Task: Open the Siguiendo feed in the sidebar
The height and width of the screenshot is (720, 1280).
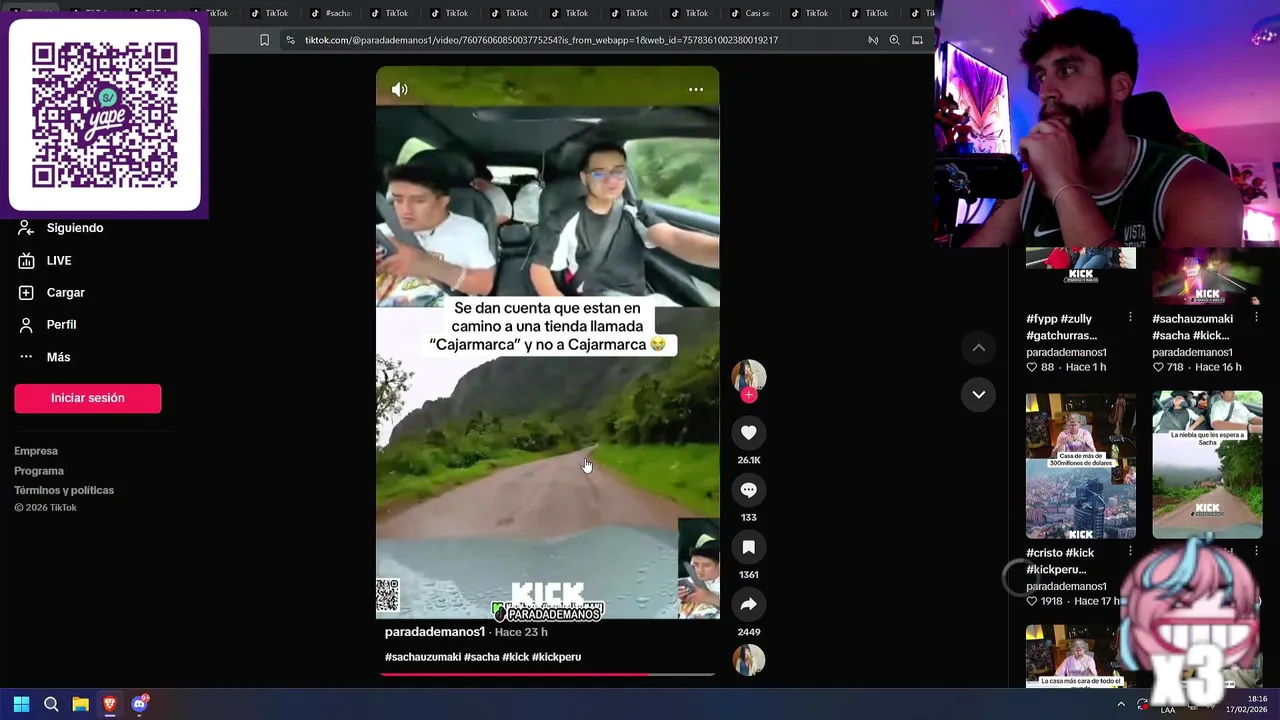Action: [61, 228]
